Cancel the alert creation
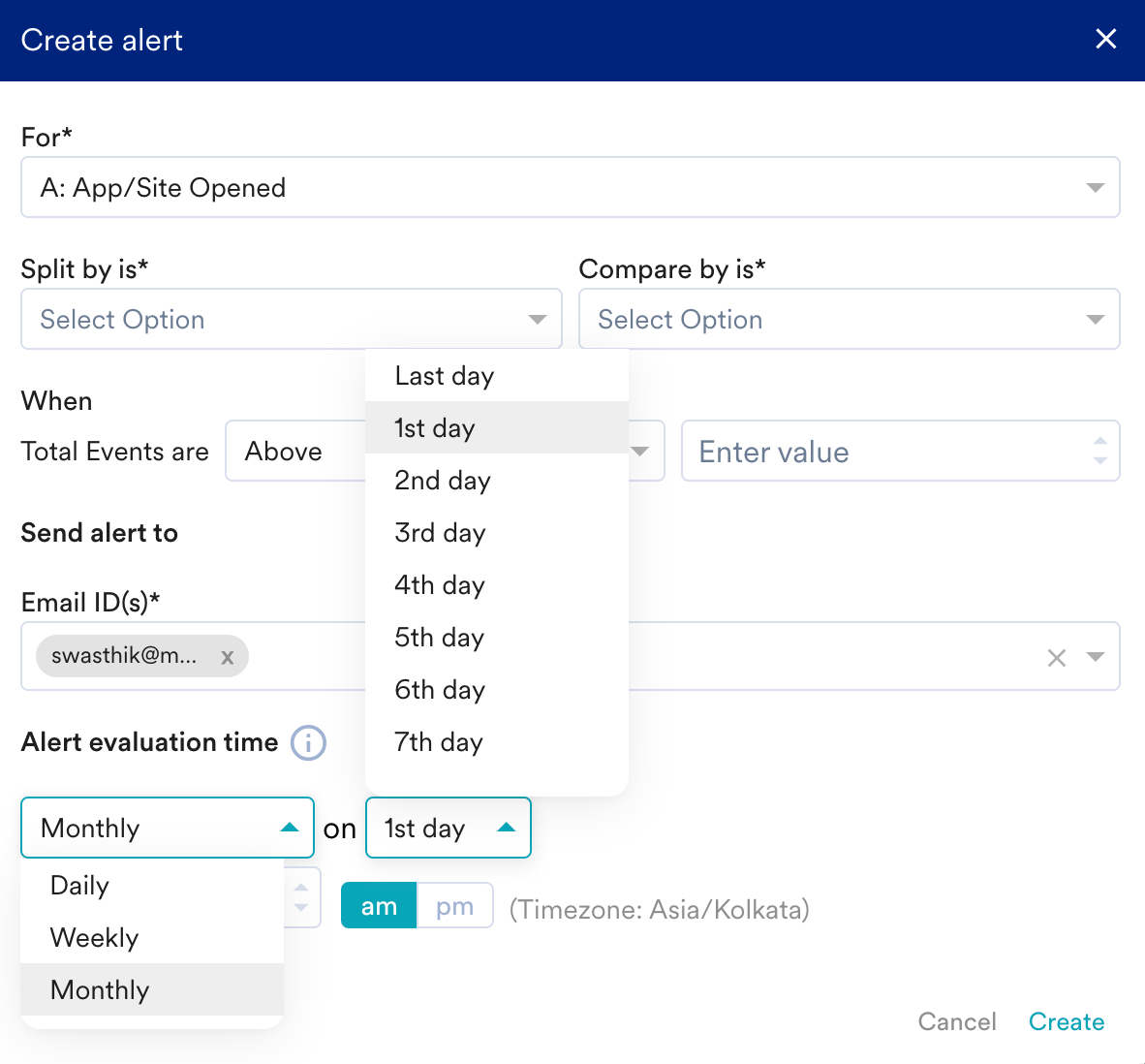Image resolution: width=1145 pixels, height=1064 pixels. [x=957, y=1021]
